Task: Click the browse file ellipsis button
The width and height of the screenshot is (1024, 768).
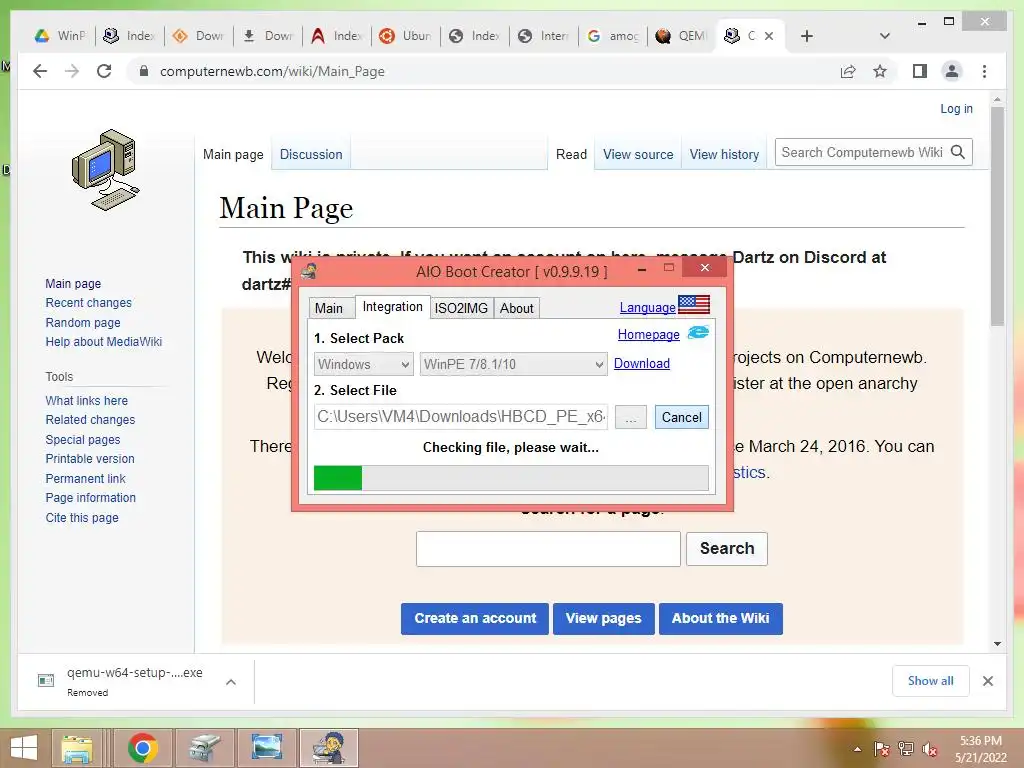Action: [x=631, y=417]
